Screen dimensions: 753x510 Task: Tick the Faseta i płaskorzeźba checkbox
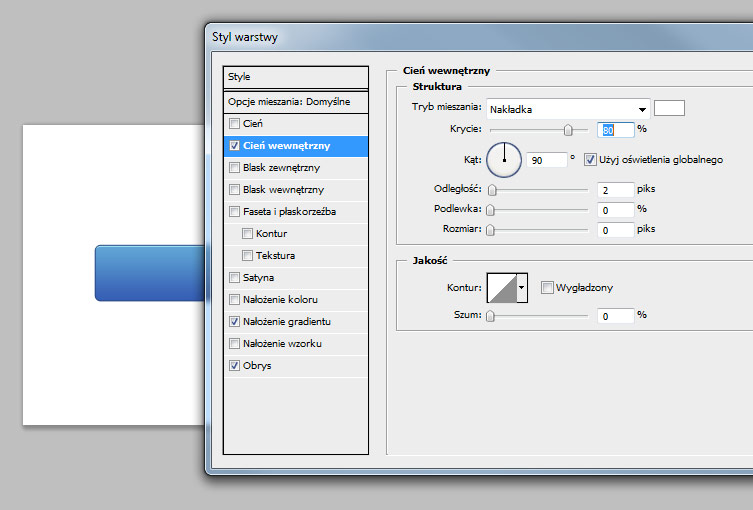[x=234, y=212]
